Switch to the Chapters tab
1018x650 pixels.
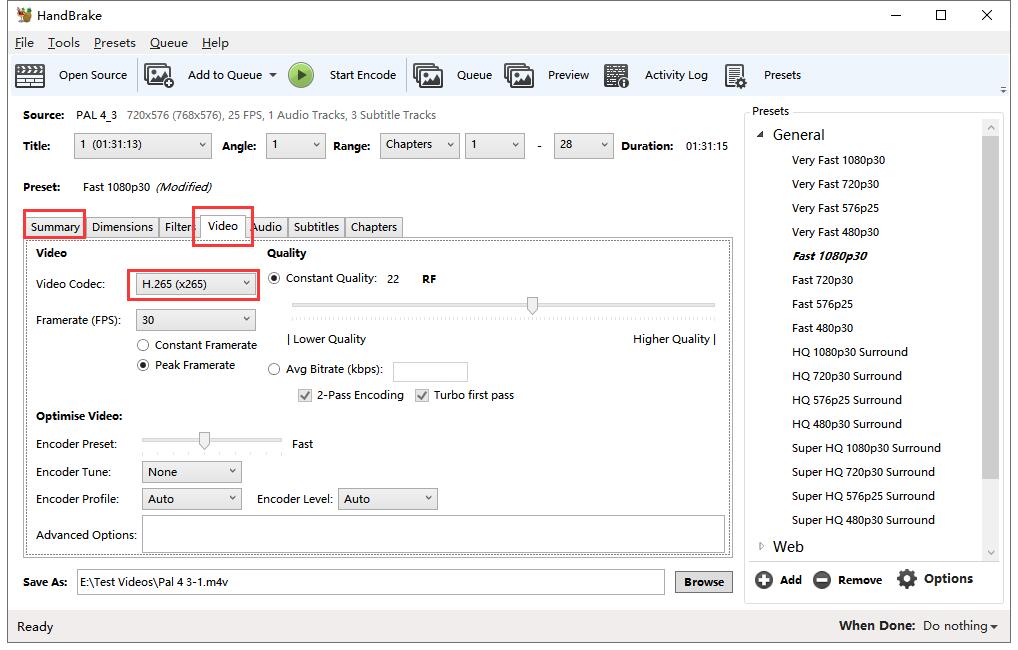point(374,227)
